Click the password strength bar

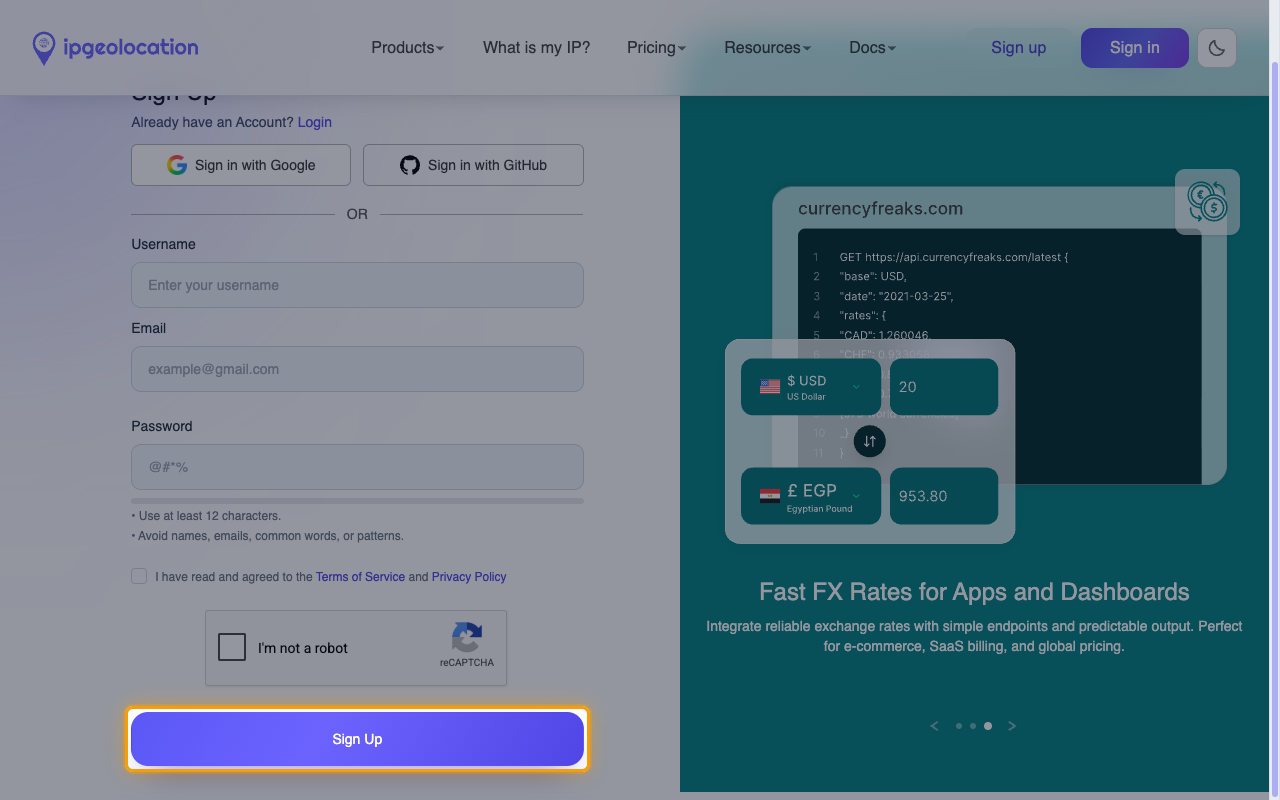click(357, 501)
